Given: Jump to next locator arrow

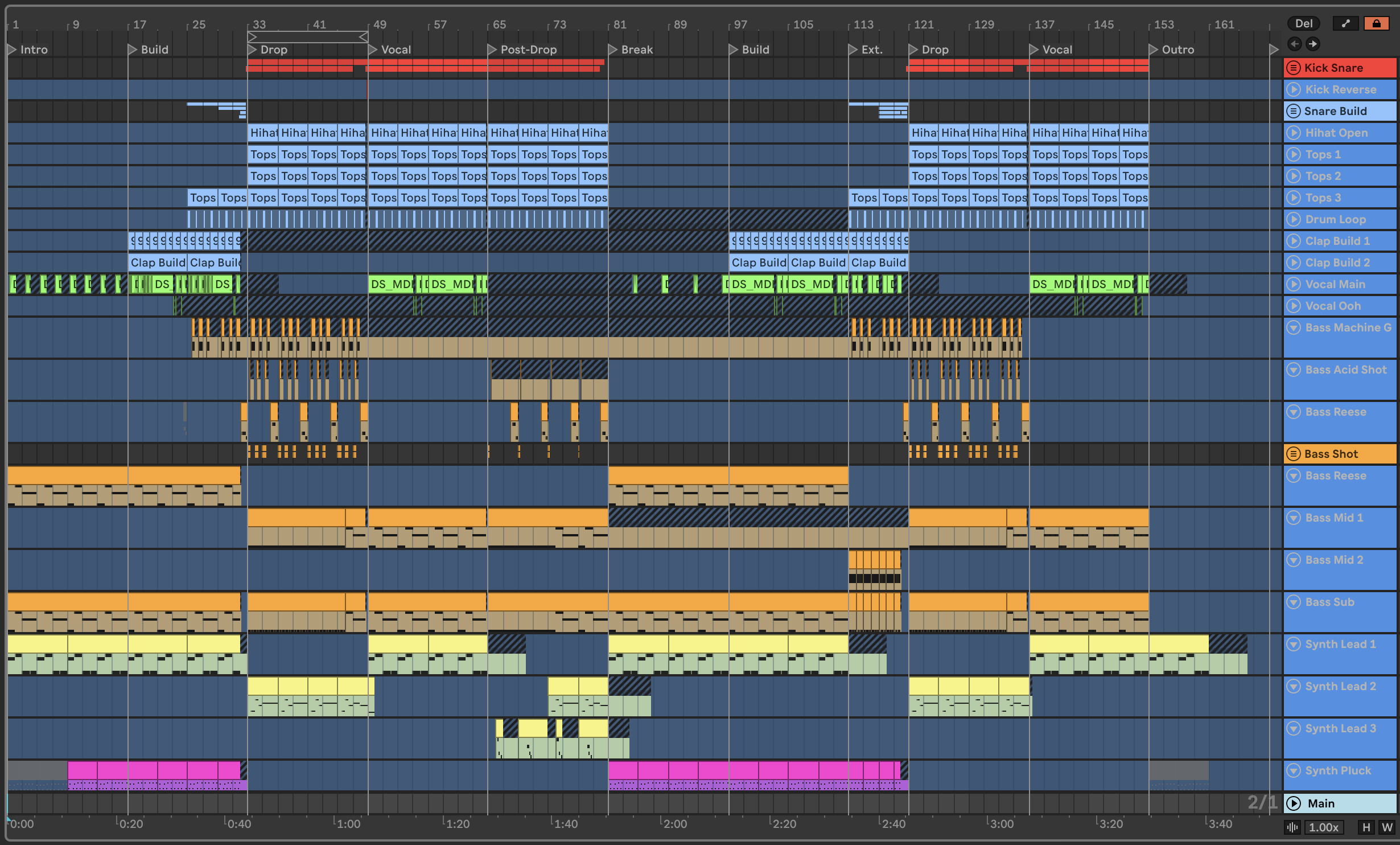Looking at the screenshot, I should pyautogui.click(x=1312, y=44).
